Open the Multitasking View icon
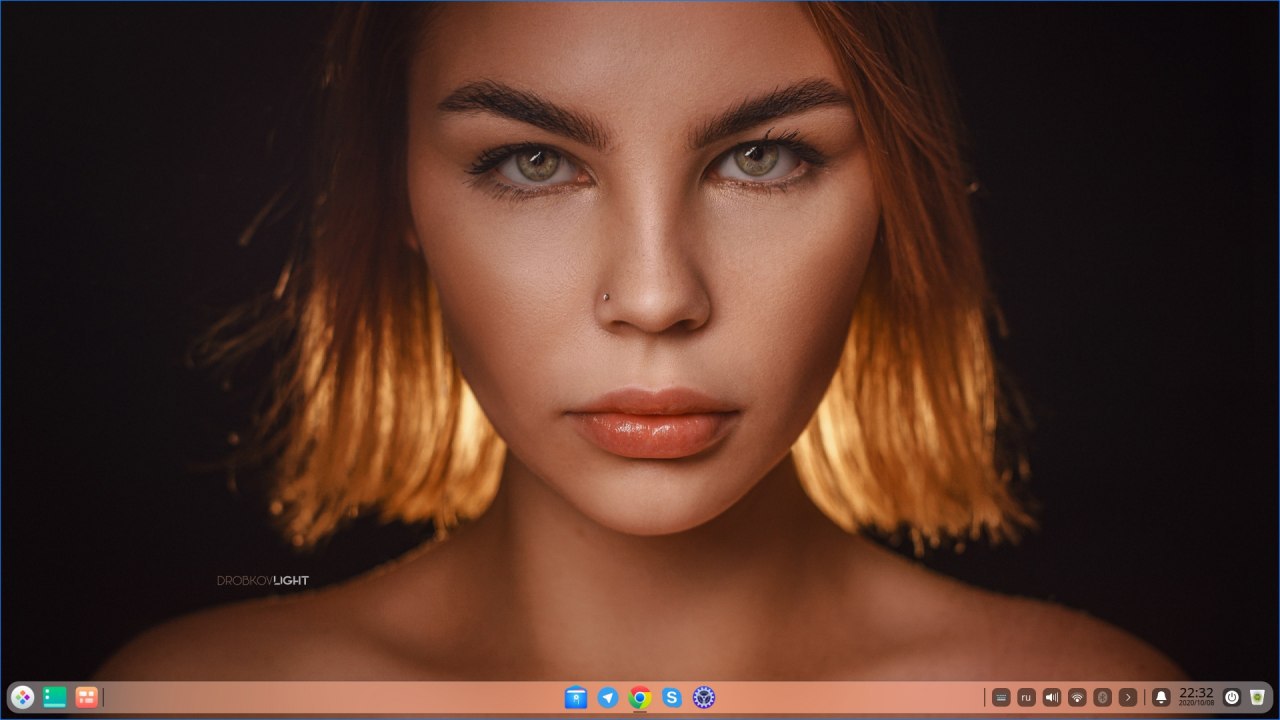1280x720 pixels. pos(87,697)
